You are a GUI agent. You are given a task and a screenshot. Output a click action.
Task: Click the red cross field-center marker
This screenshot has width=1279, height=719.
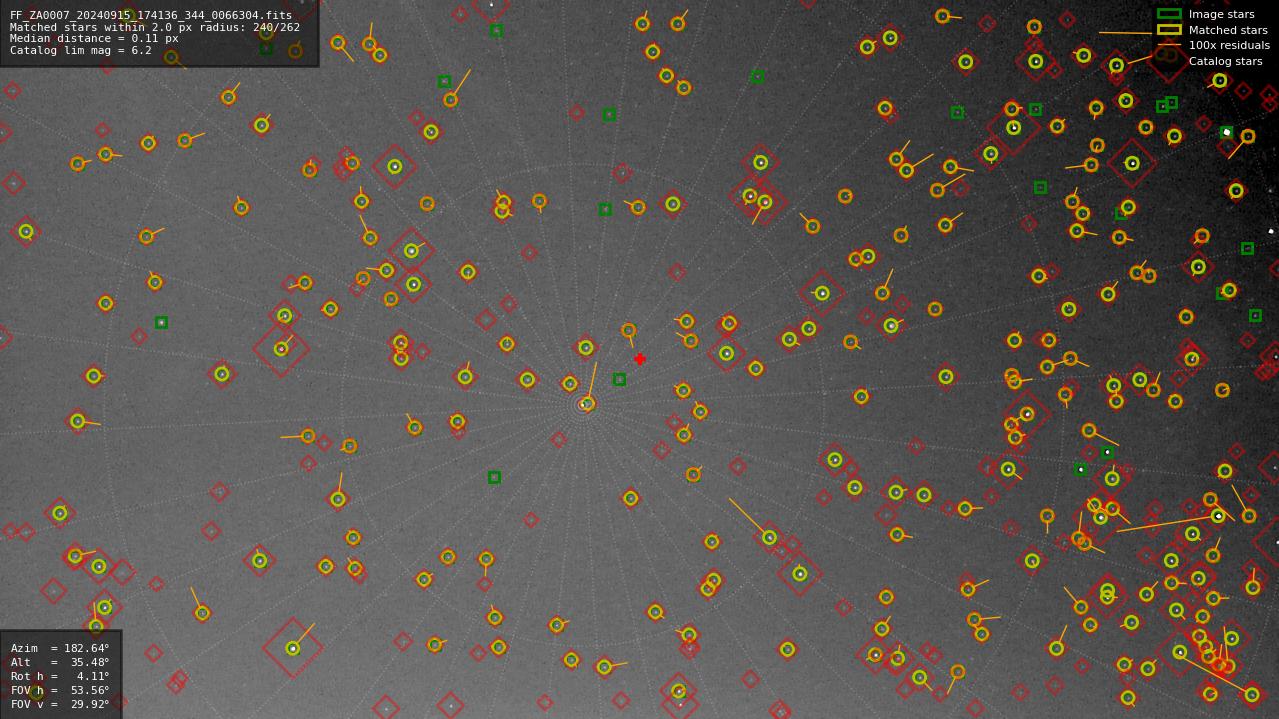pos(640,359)
